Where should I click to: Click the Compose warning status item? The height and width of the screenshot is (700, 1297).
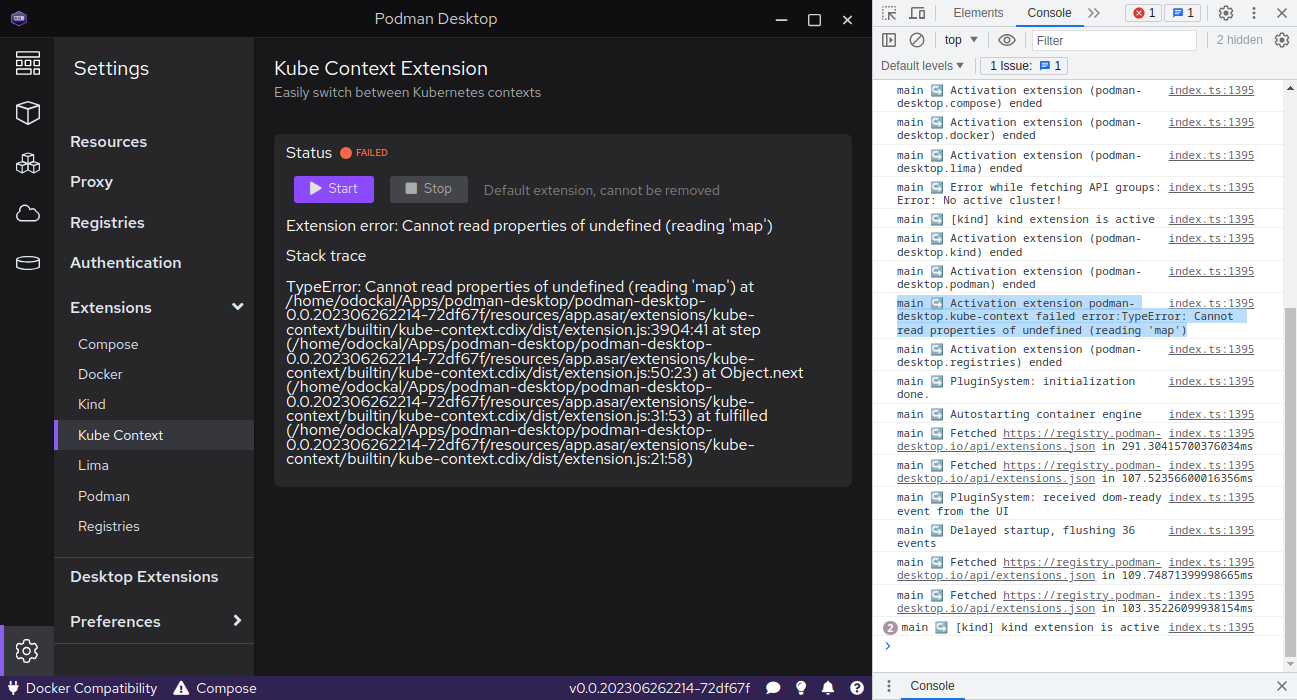point(215,688)
